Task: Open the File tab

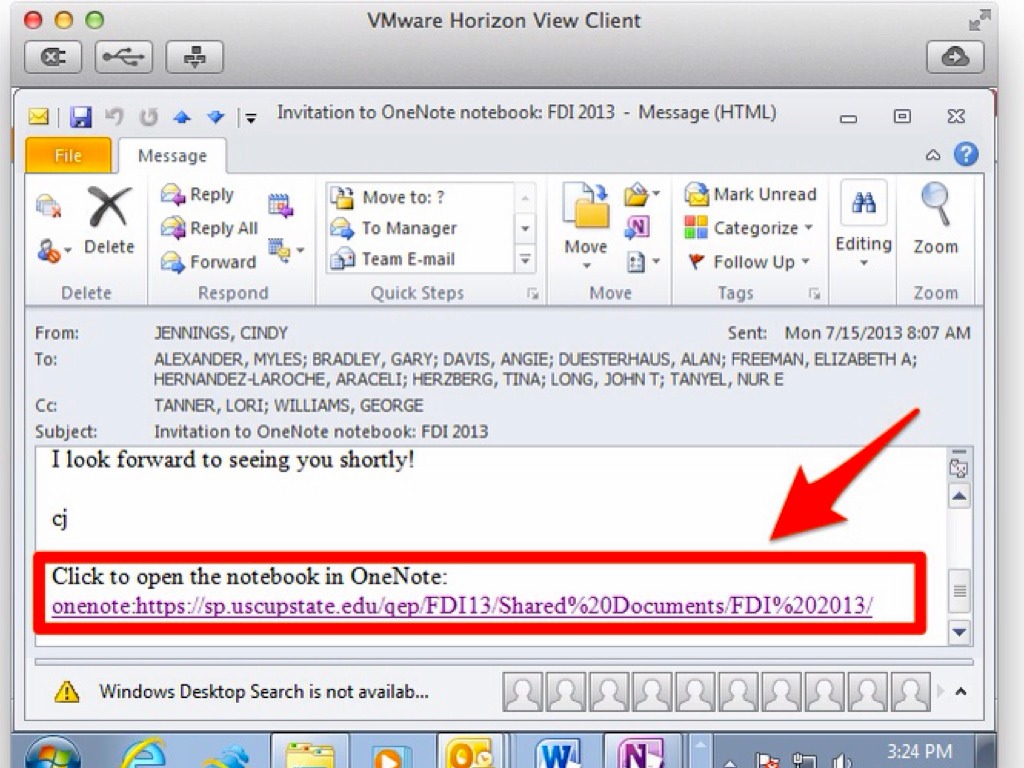Action: click(68, 156)
